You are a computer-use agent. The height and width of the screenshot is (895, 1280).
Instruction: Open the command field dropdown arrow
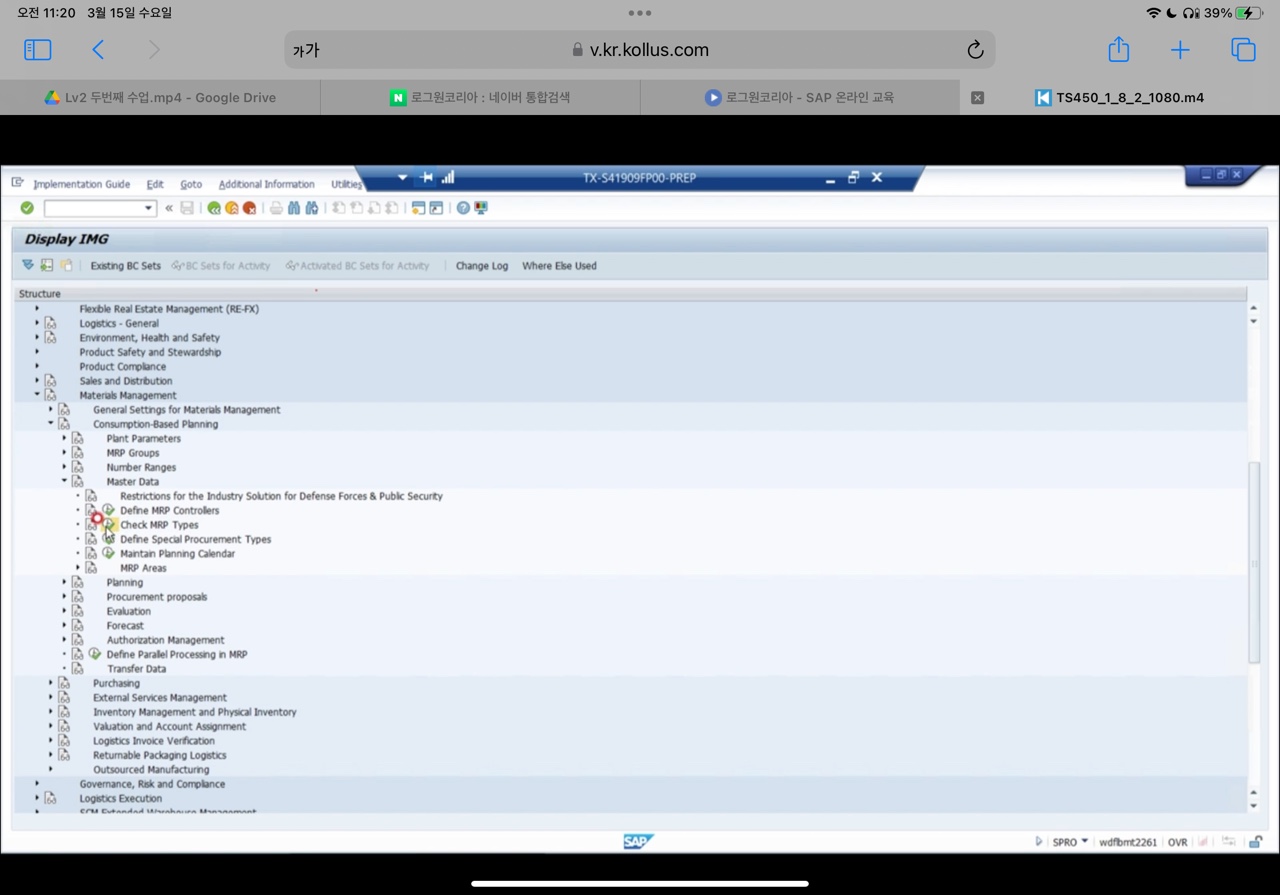click(x=149, y=208)
